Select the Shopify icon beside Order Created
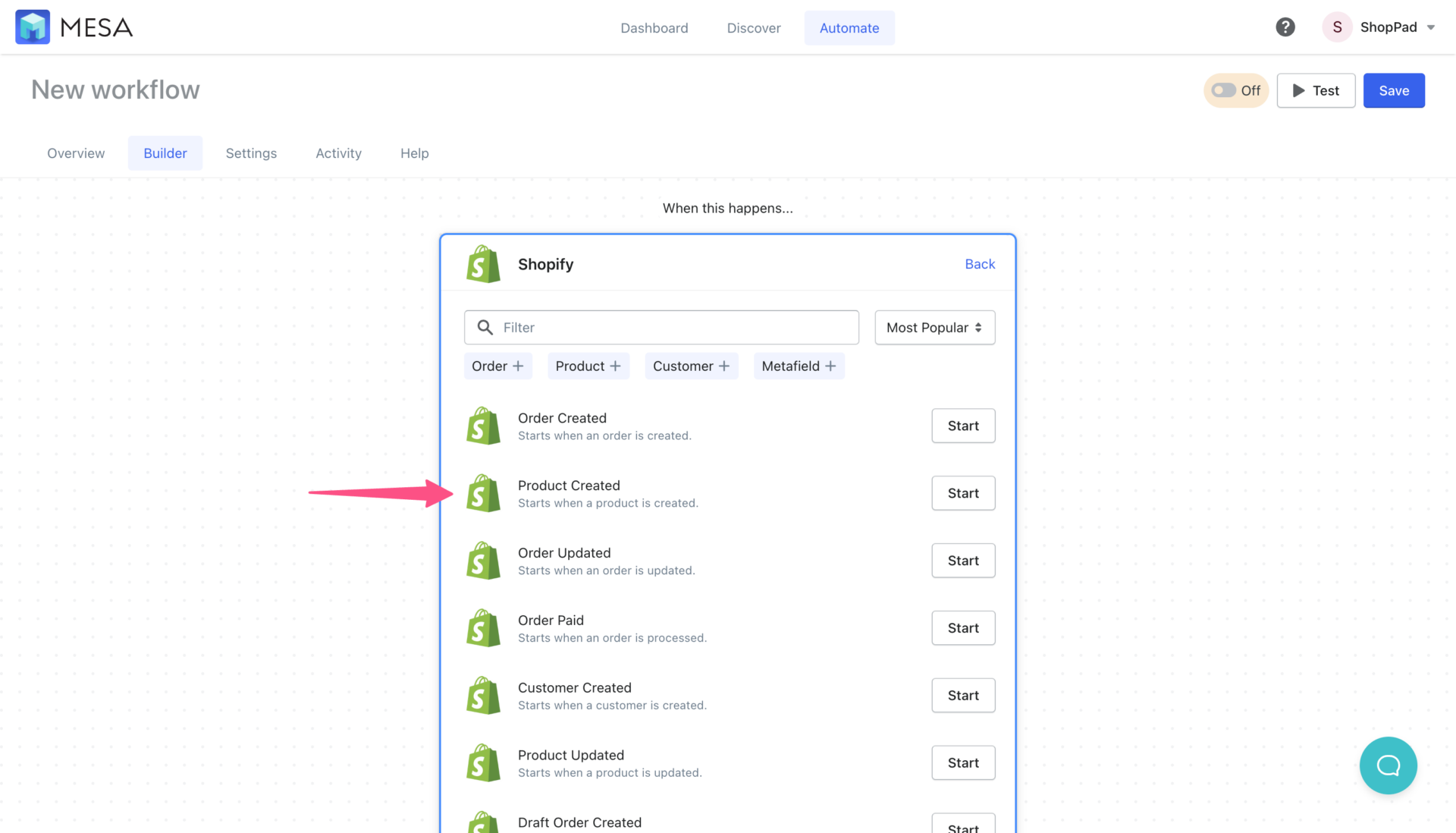The image size is (1456, 833). 483,426
